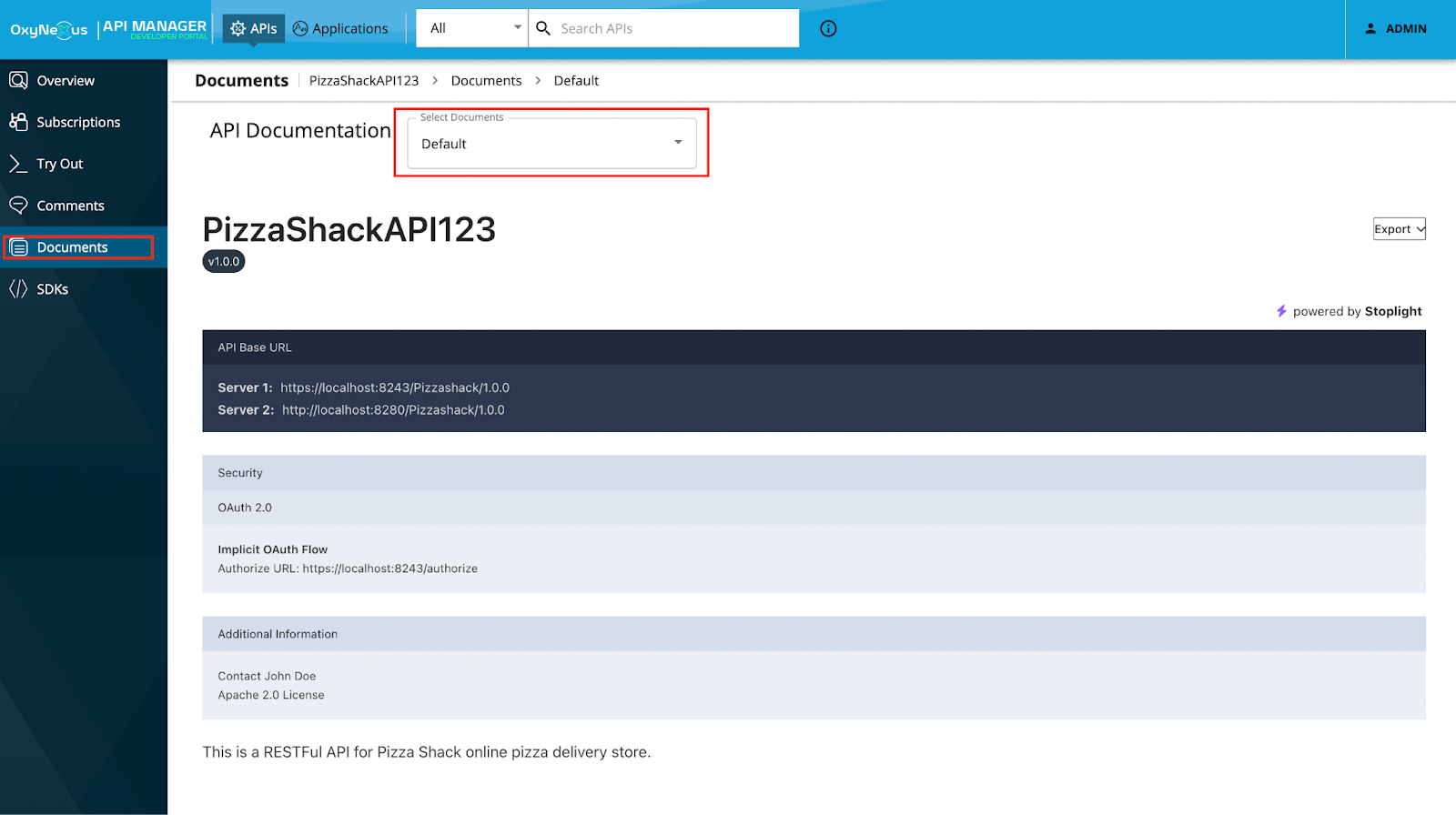
Task: Click the API Base URL header
Action: pyautogui.click(x=814, y=347)
